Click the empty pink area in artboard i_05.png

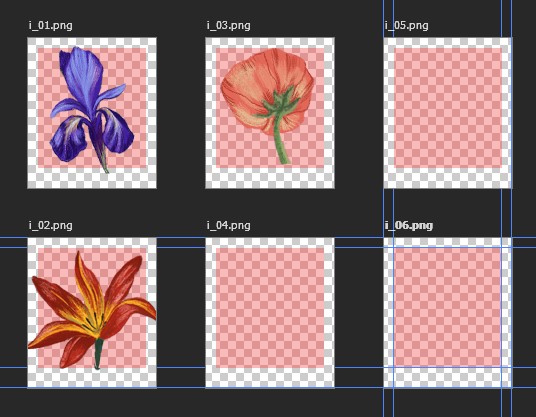click(448, 108)
